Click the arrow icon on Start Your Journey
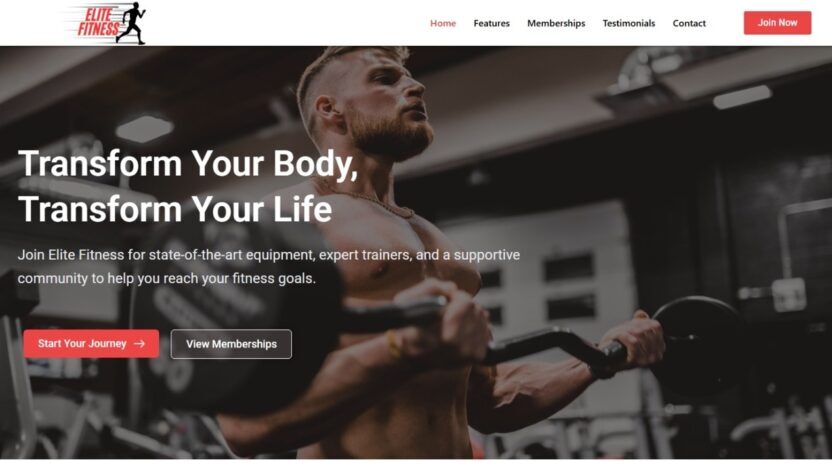Screen dimensions: 832x465 (x=140, y=344)
